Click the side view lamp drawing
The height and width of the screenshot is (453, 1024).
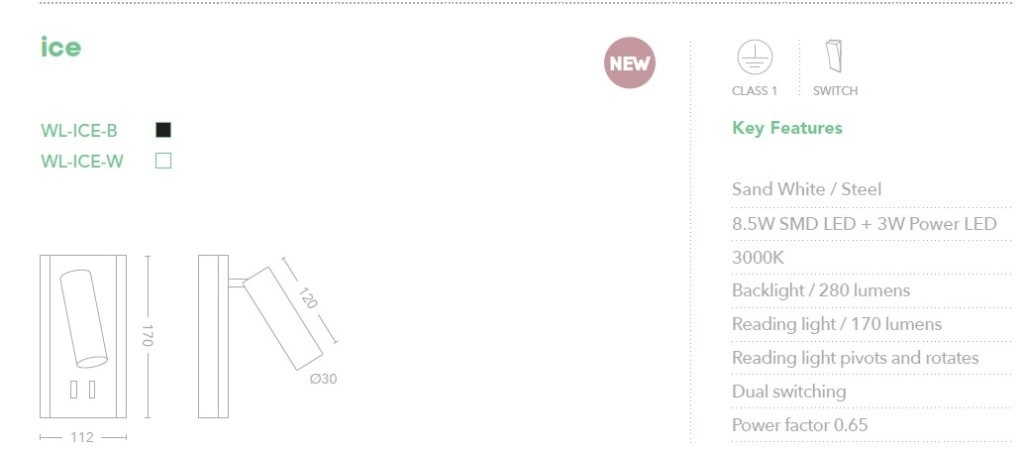[260, 336]
